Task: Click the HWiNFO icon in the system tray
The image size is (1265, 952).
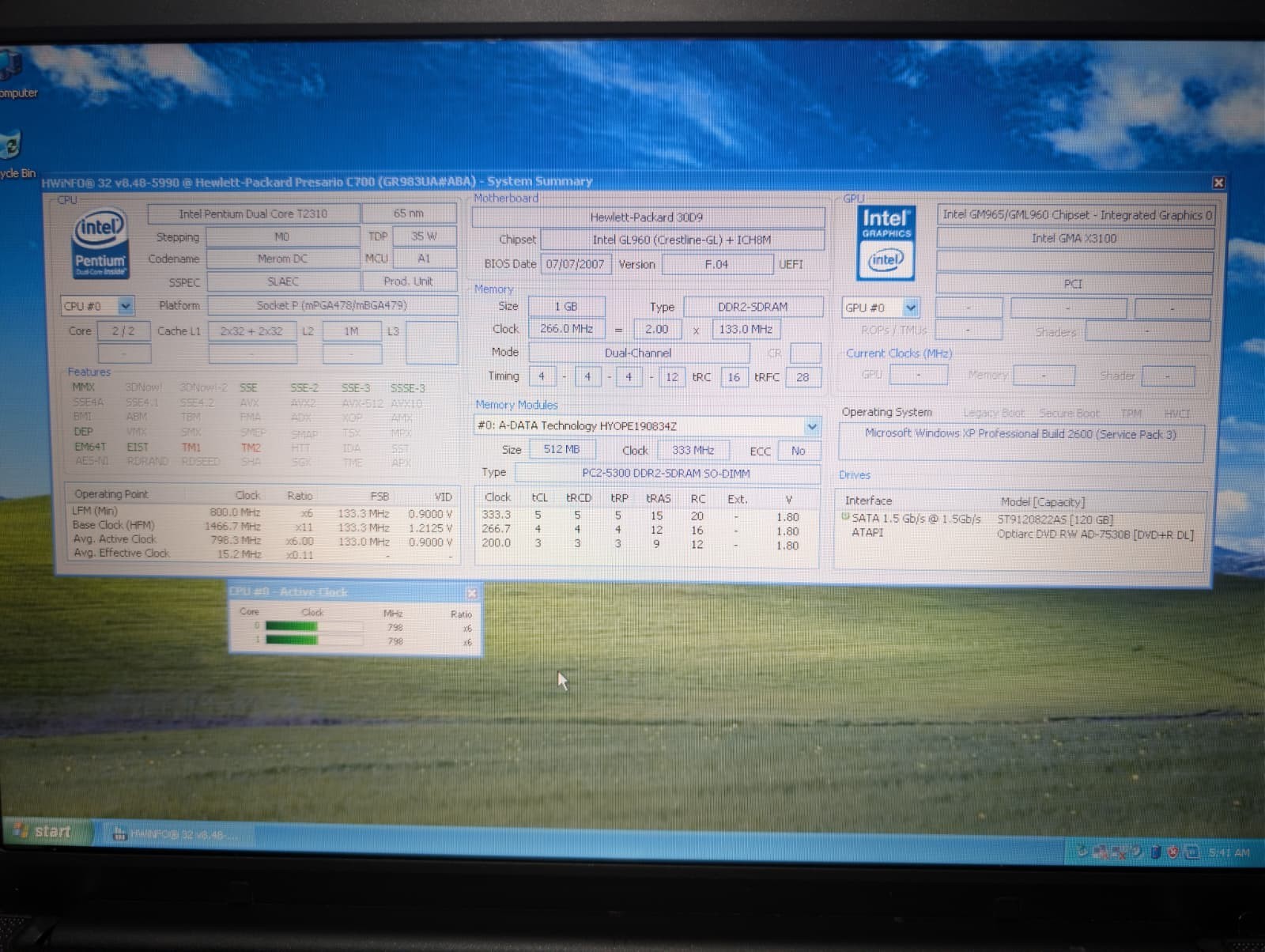Action: point(1191,852)
